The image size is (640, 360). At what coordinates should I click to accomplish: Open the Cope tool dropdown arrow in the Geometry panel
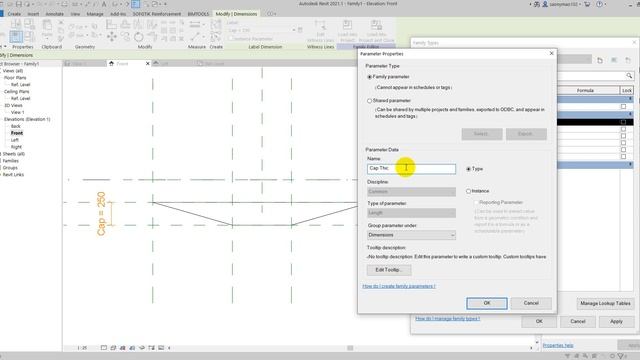[x=87, y=27]
